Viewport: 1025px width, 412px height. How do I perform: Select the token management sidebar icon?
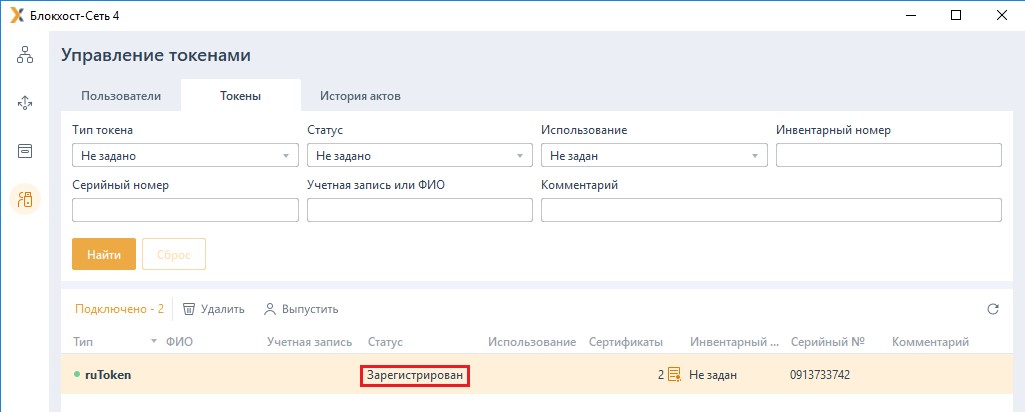coord(25,199)
